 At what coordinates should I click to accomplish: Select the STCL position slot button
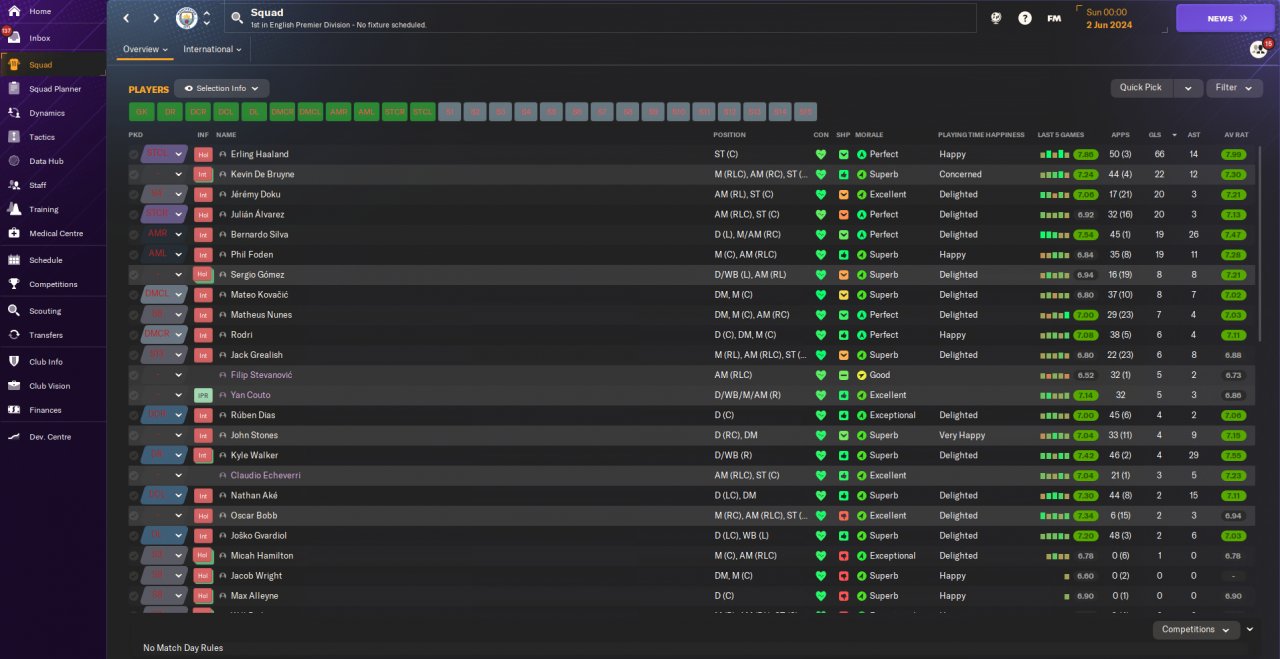coord(423,112)
